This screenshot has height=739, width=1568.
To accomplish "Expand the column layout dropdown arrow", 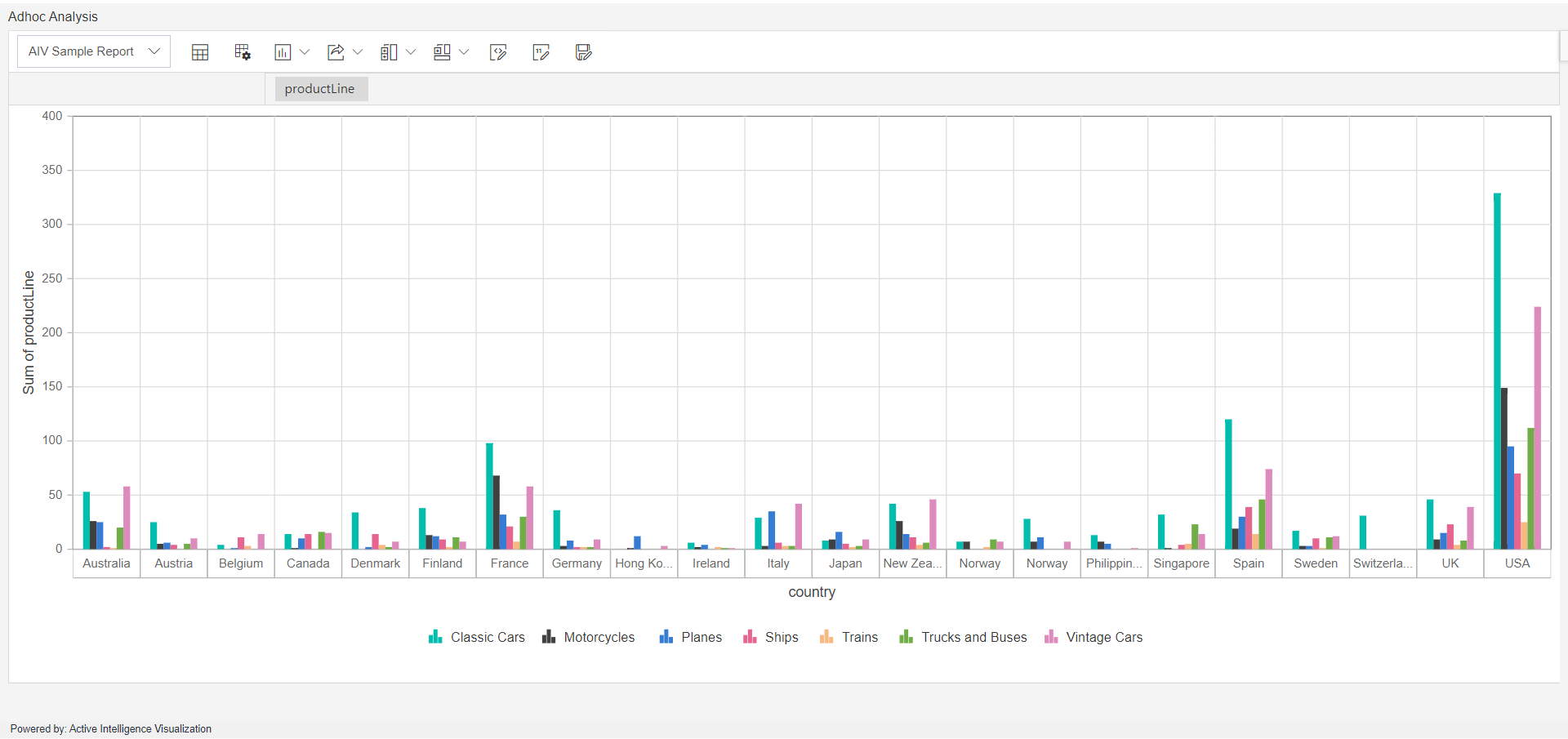I will (x=411, y=52).
